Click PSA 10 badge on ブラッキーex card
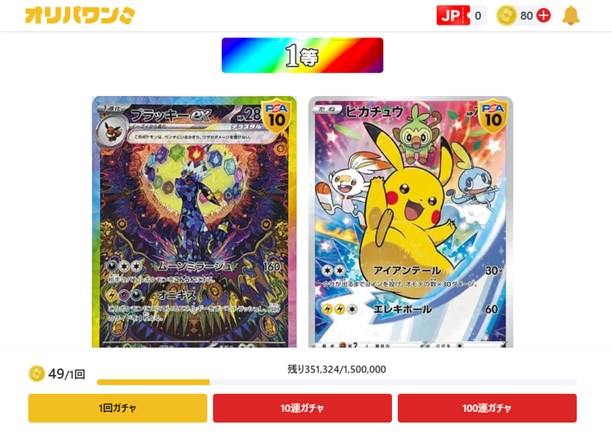This screenshot has height=434, width=612. click(277, 116)
